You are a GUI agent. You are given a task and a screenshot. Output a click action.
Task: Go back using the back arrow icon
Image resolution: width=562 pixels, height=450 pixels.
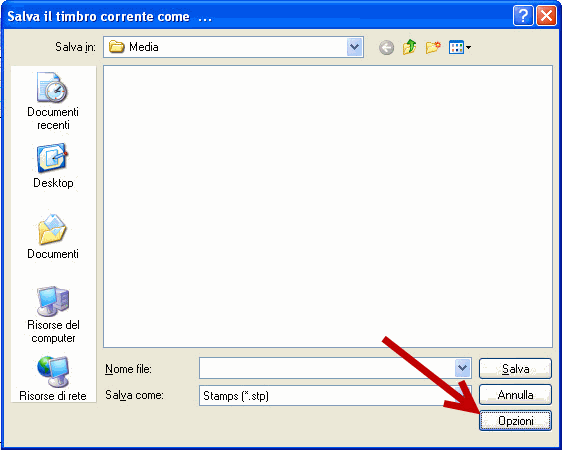tap(386, 47)
